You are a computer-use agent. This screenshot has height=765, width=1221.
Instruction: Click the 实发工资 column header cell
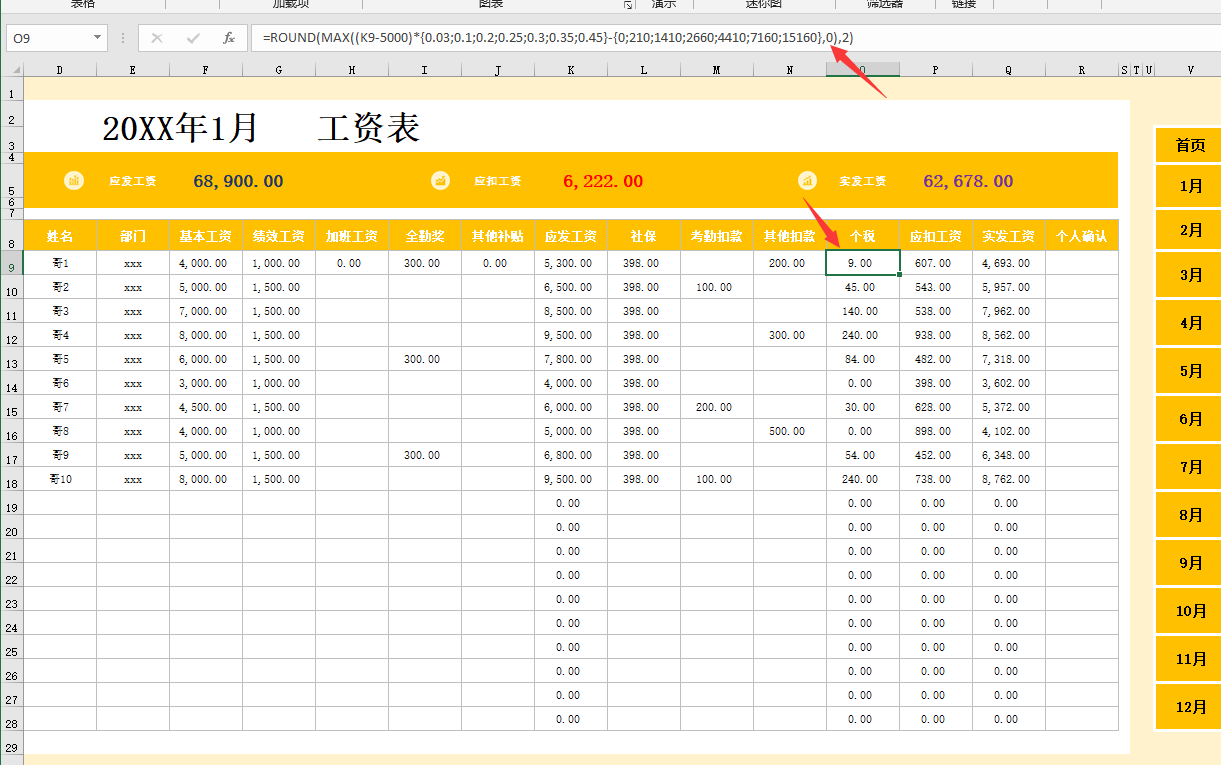(1009, 236)
